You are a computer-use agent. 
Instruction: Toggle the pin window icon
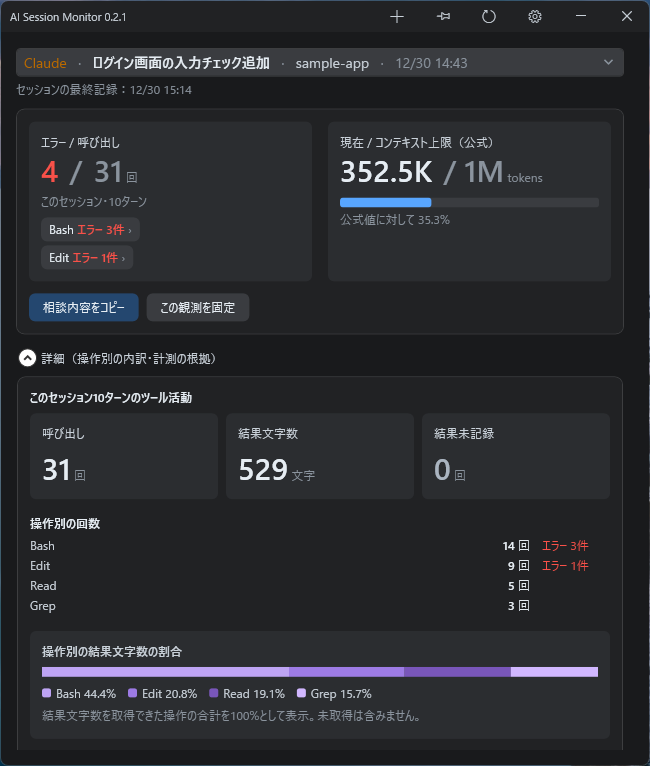[443, 17]
